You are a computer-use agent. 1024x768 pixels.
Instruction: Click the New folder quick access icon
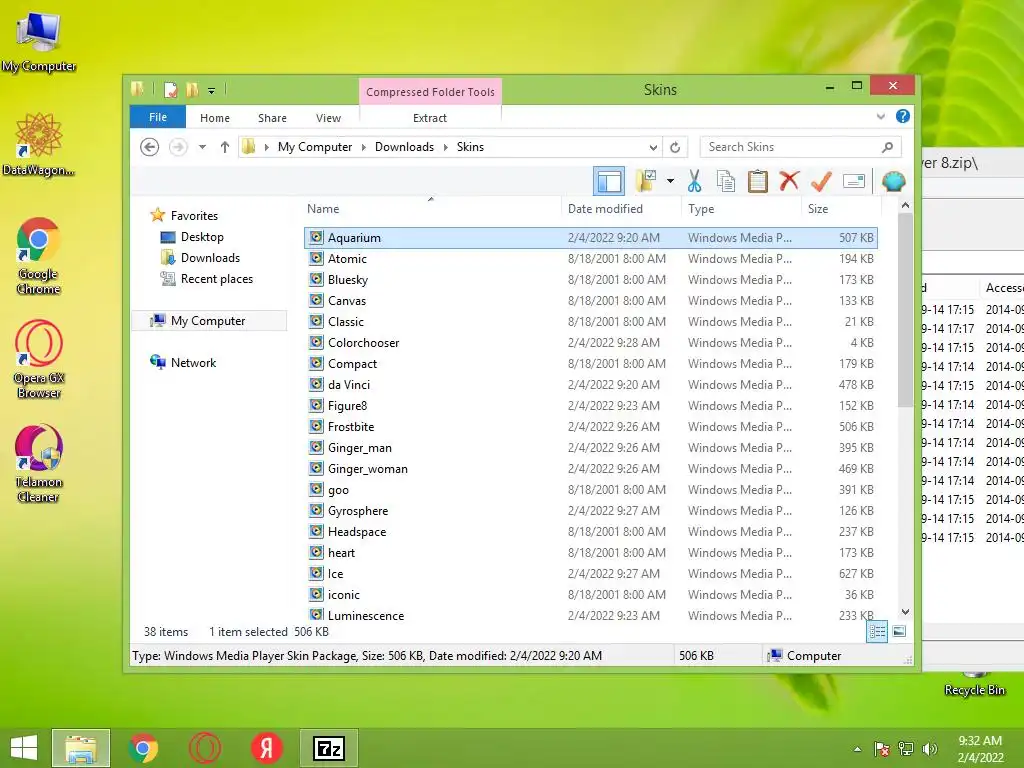pyautogui.click(x=192, y=90)
